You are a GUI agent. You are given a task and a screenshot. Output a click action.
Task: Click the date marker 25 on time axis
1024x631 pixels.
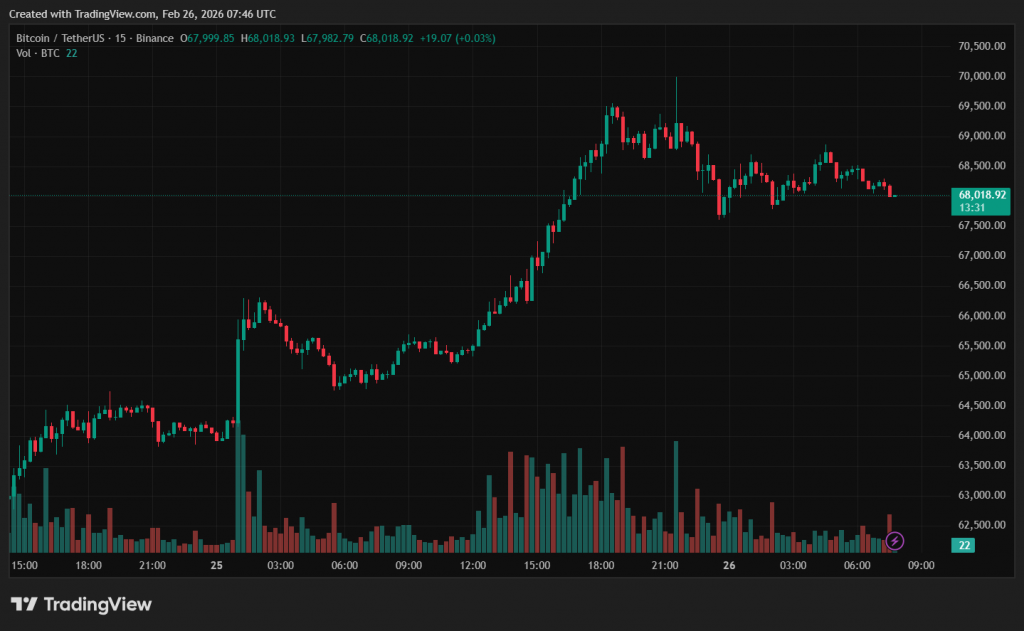pos(215,565)
